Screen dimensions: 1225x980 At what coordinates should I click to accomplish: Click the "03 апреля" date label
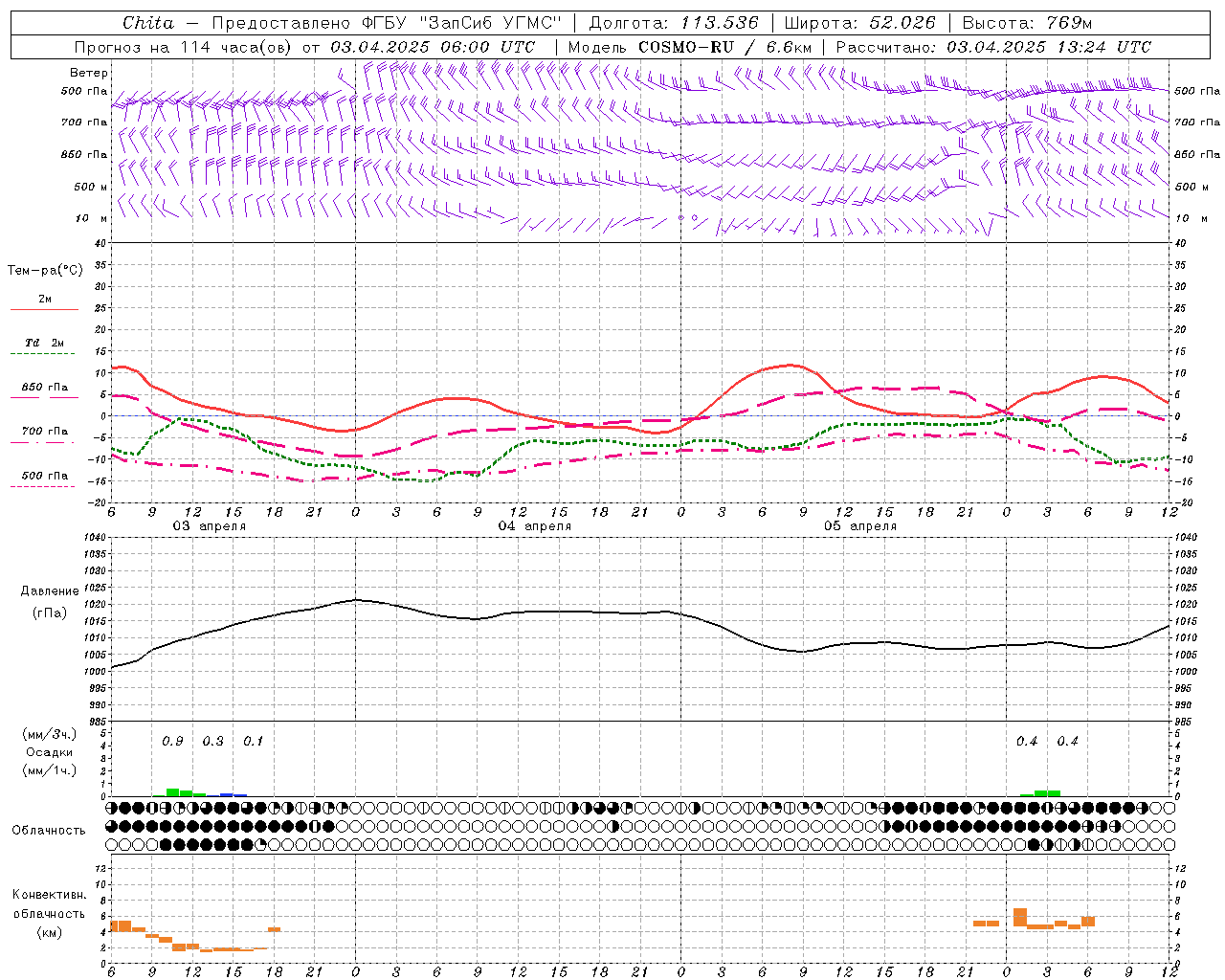coord(209,526)
